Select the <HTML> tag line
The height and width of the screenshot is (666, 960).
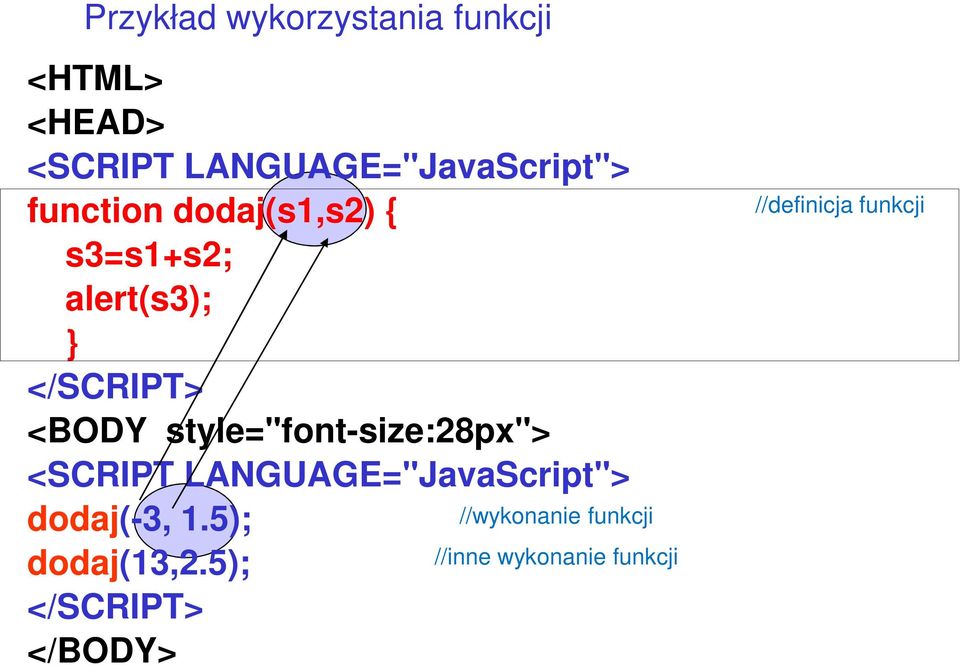click(x=95, y=80)
